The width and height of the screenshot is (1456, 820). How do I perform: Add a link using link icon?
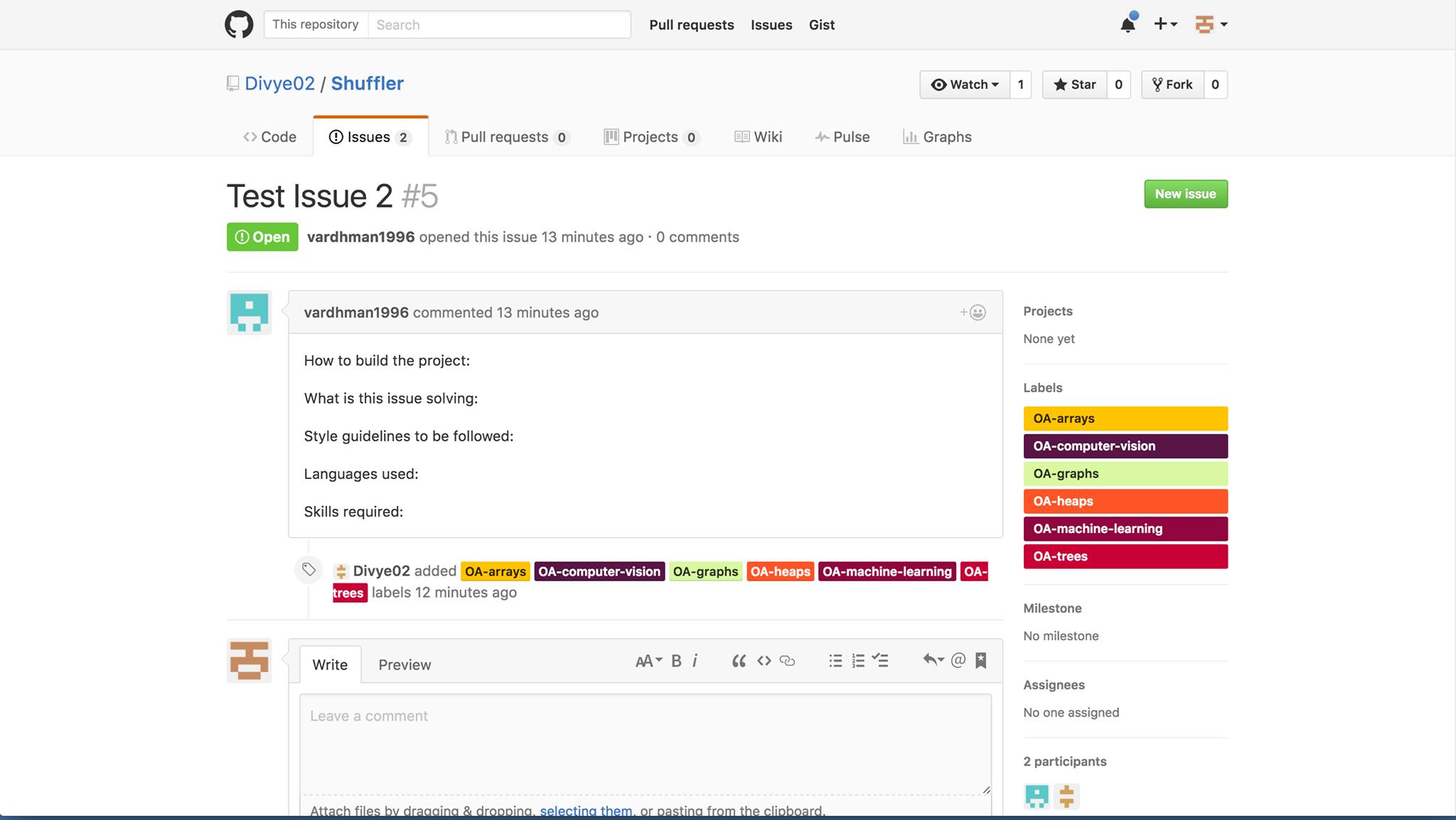[787, 661]
